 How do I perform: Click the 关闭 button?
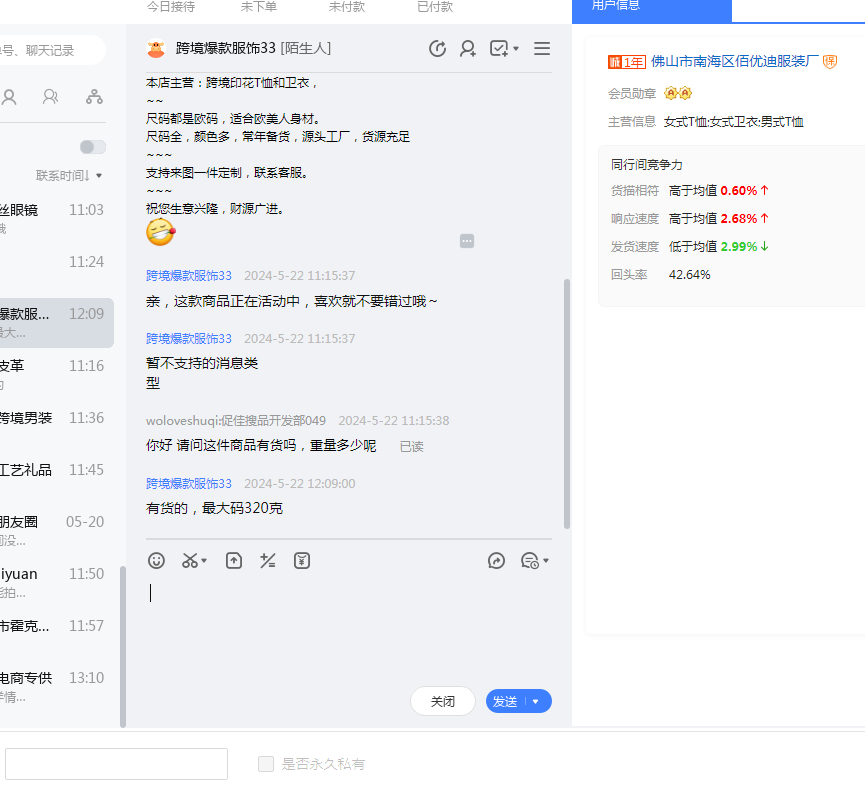click(x=443, y=702)
